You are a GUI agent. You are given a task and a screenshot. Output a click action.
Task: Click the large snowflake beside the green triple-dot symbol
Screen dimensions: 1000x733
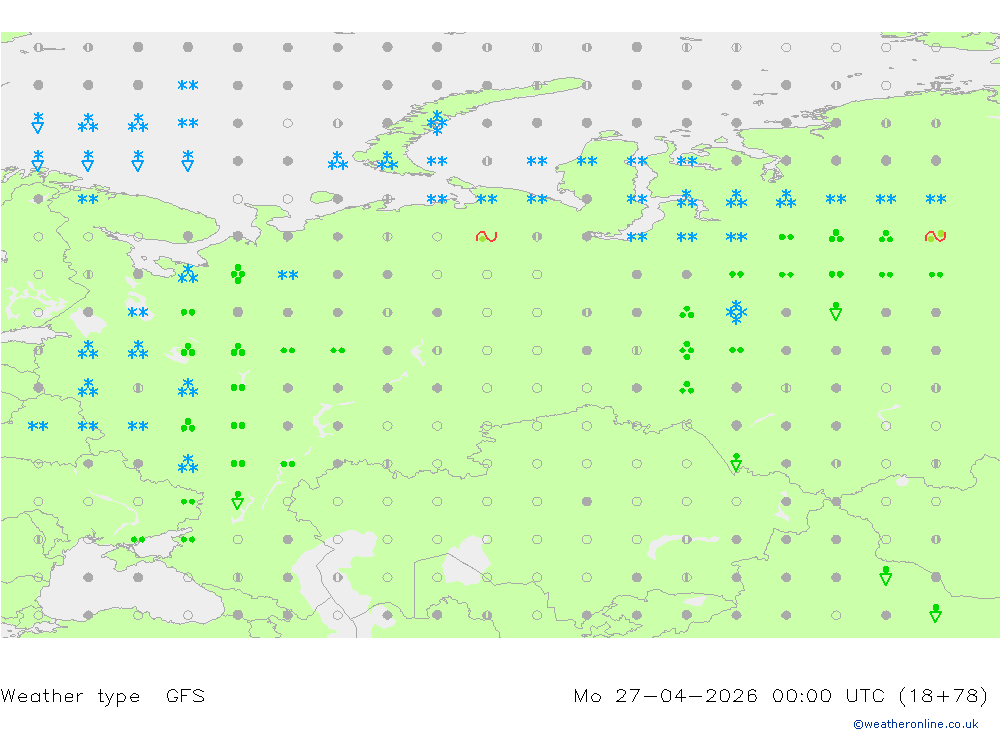pos(736,312)
